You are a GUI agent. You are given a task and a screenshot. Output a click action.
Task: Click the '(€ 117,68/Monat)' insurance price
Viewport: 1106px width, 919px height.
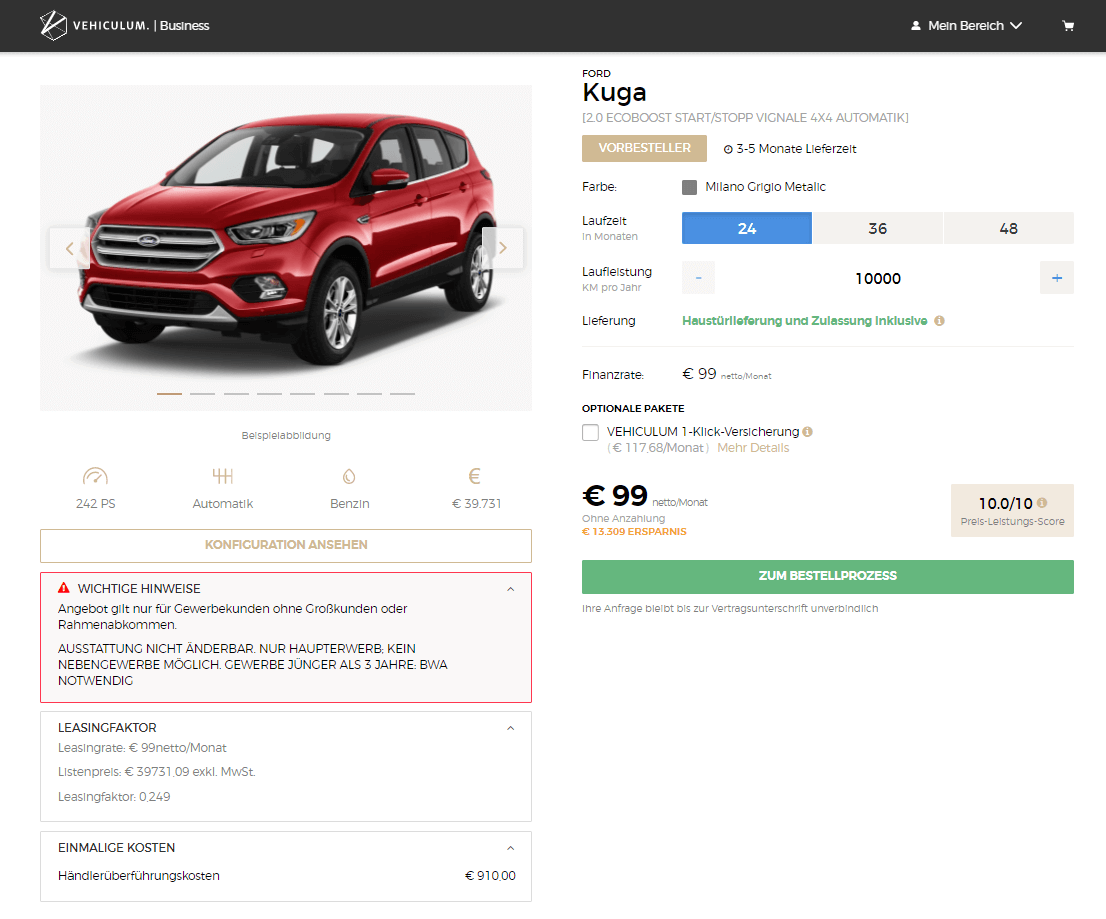coord(659,448)
